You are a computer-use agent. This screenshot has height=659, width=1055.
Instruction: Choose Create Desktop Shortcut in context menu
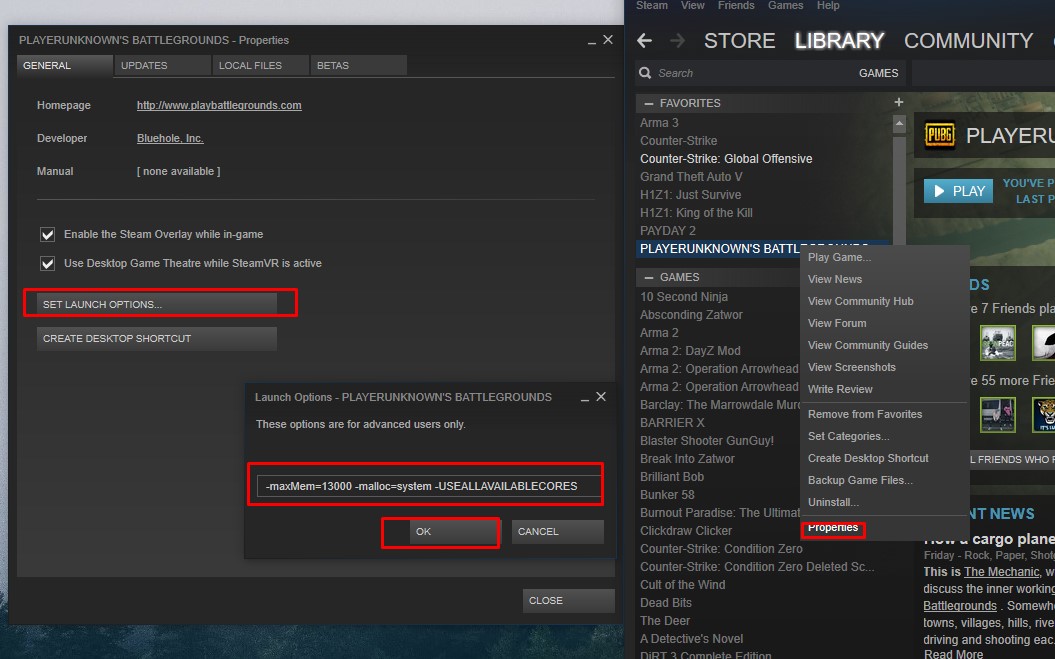884,458
